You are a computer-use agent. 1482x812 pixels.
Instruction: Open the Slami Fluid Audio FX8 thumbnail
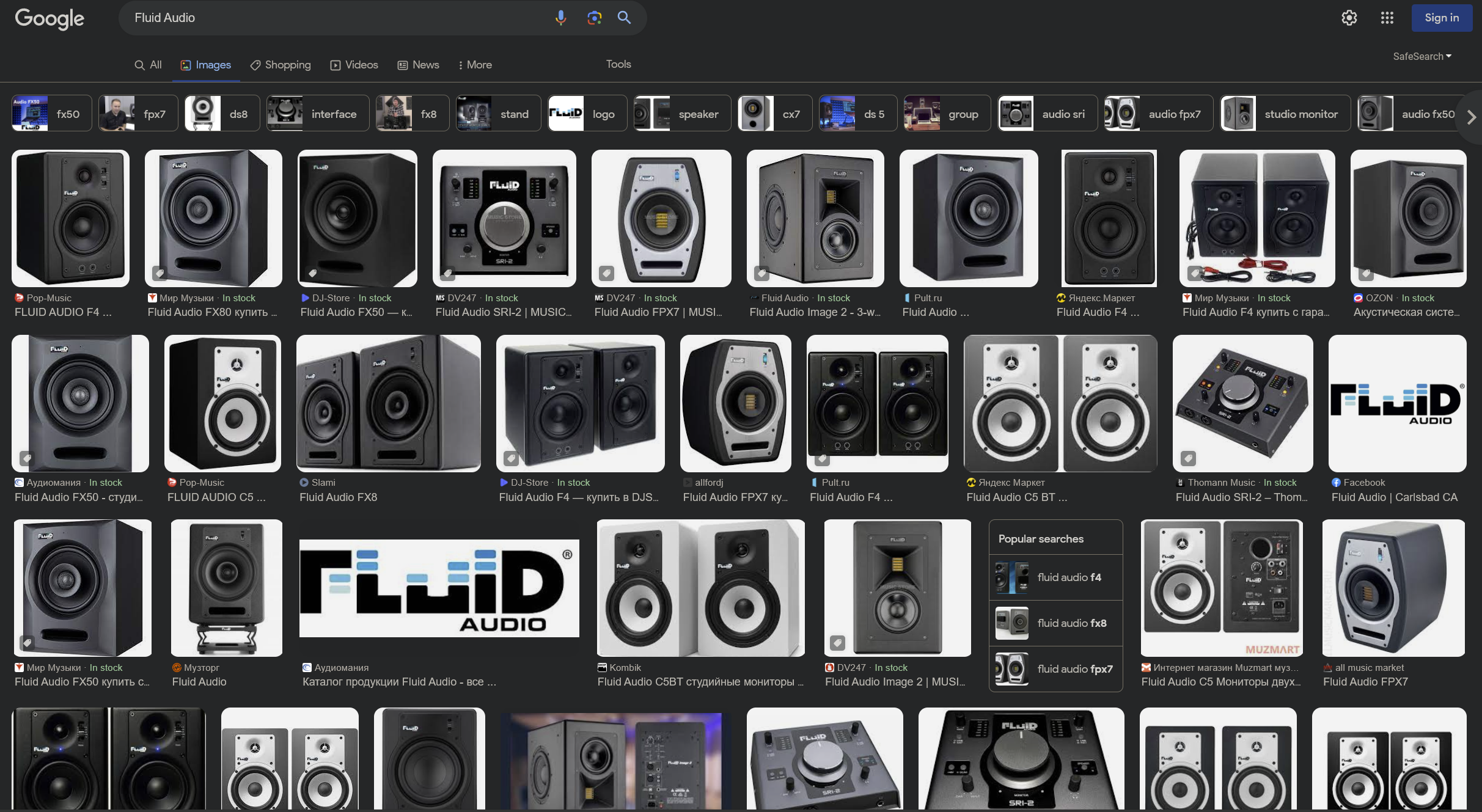pos(389,403)
